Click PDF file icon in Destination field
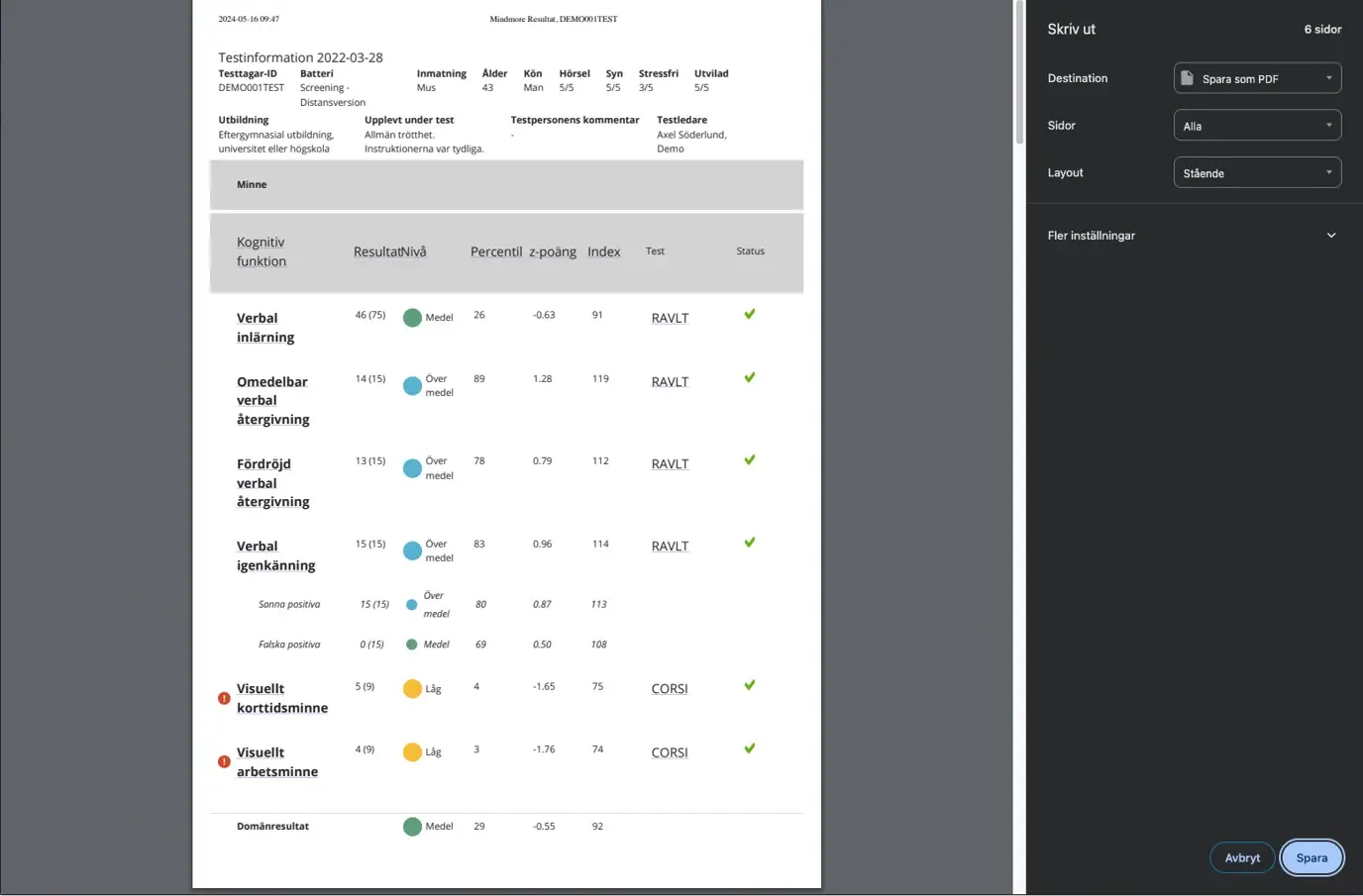 [1187, 78]
